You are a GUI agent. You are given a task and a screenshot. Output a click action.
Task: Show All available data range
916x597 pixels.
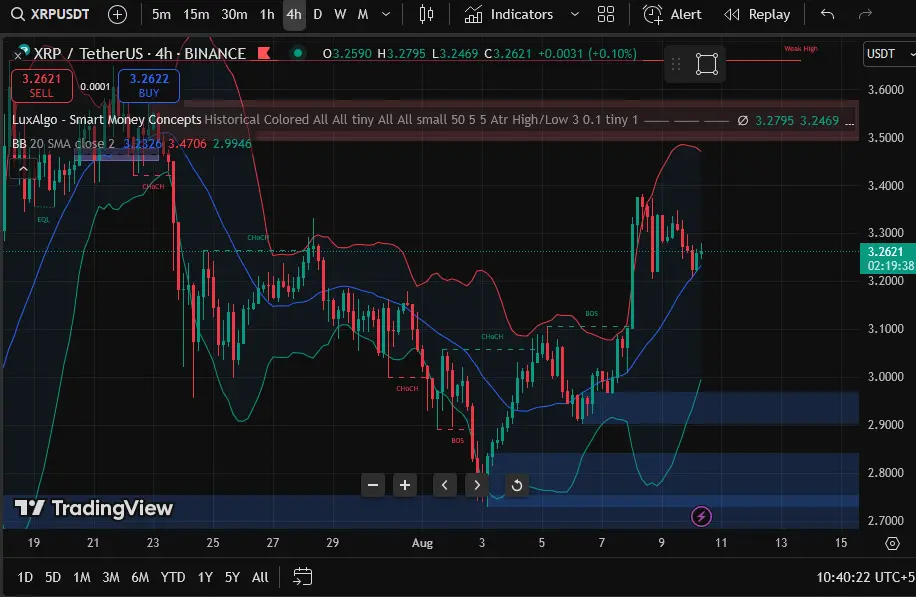click(x=260, y=577)
